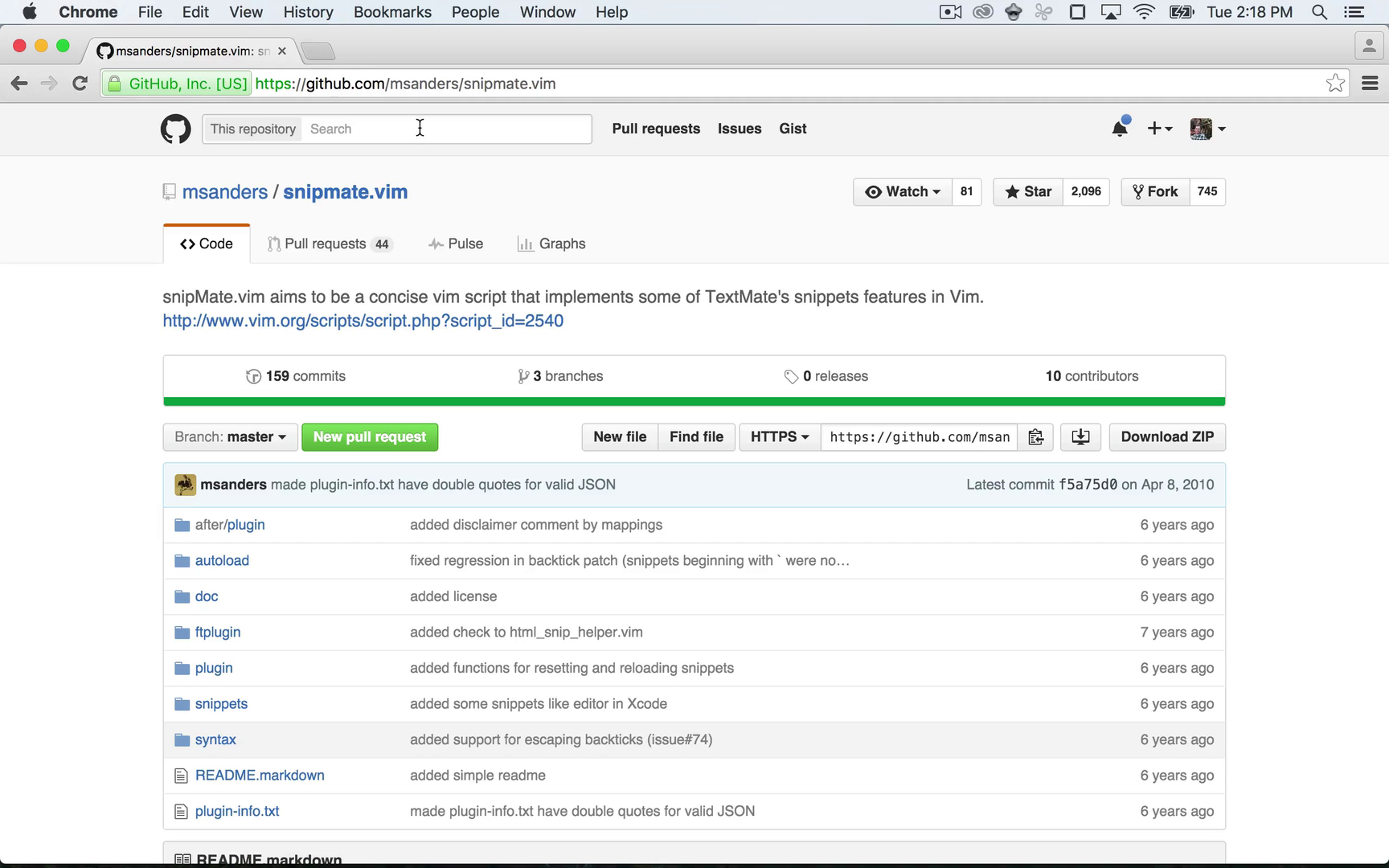
Task: Click the 745 forks count
Action: click(1207, 191)
